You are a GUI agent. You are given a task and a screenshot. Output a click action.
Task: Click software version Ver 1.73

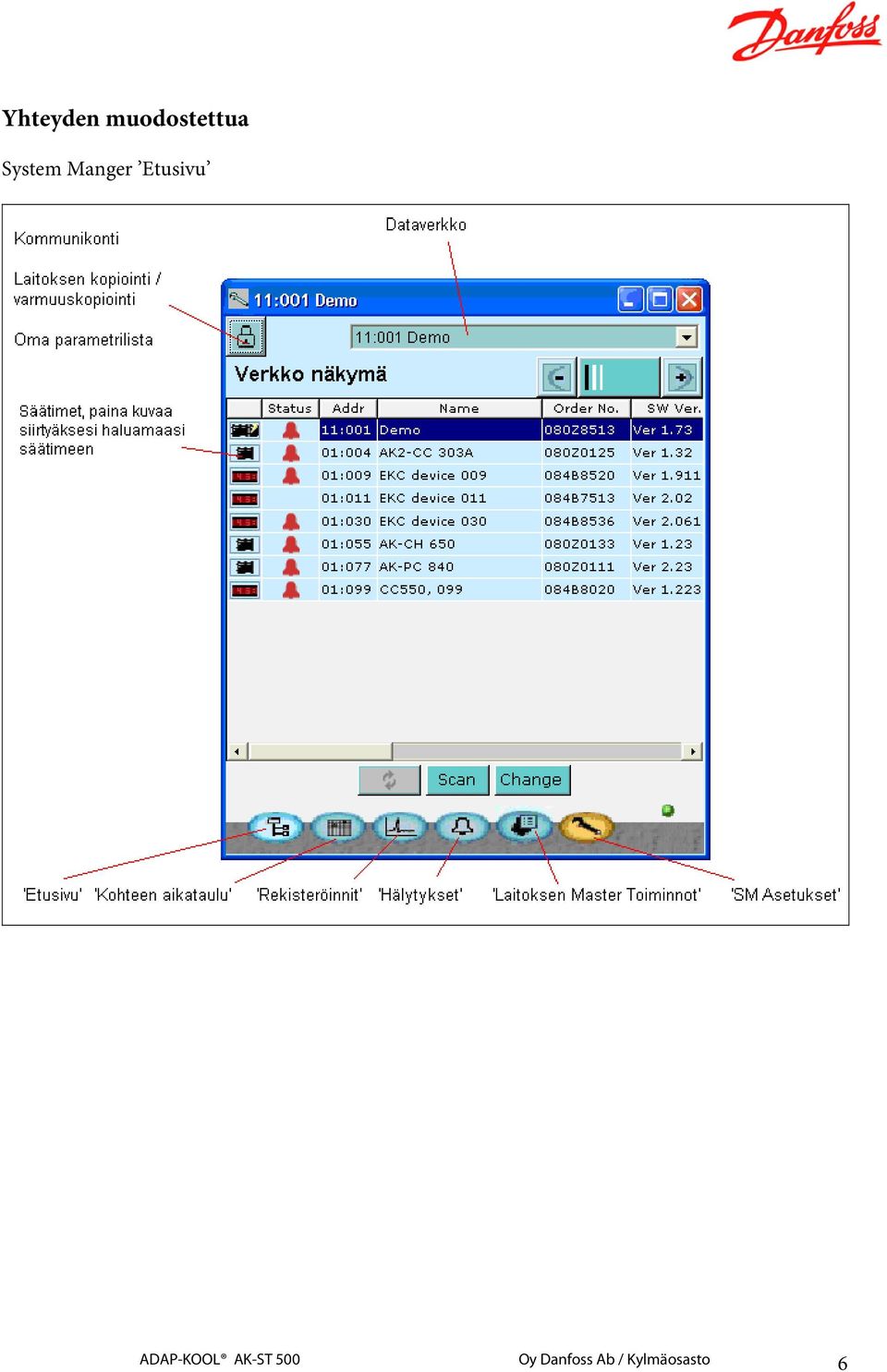(x=662, y=431)
